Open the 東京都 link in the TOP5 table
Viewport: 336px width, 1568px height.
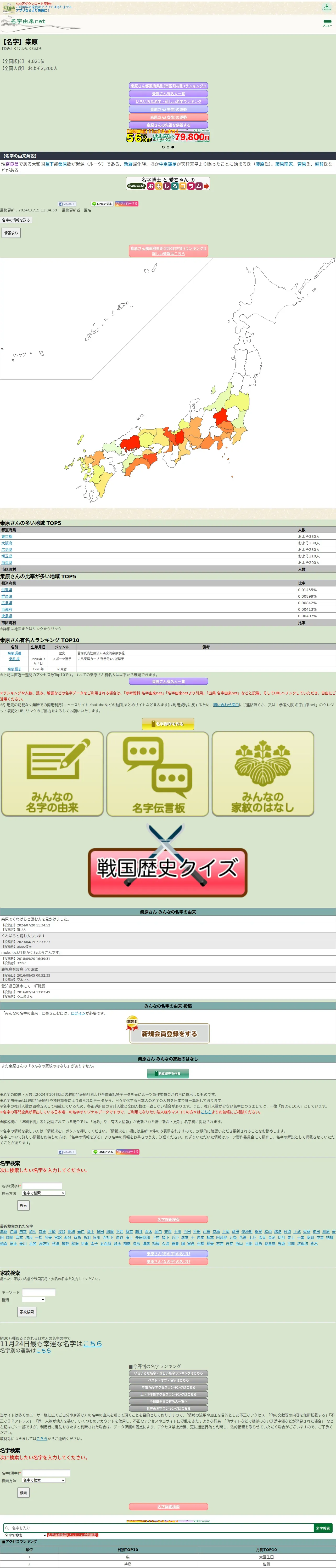(x=7, y=537)
